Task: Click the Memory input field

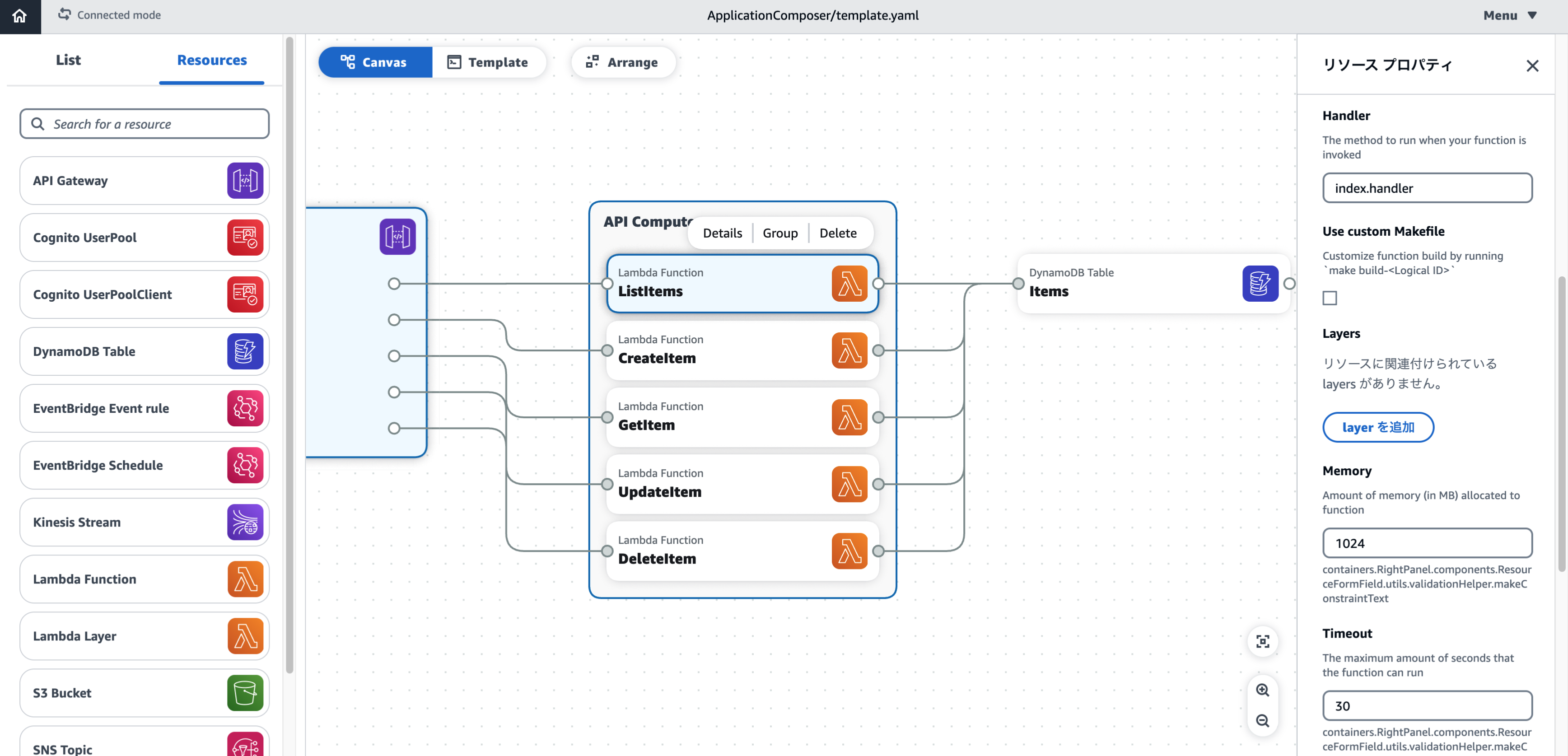Action: click(1427, 543)
